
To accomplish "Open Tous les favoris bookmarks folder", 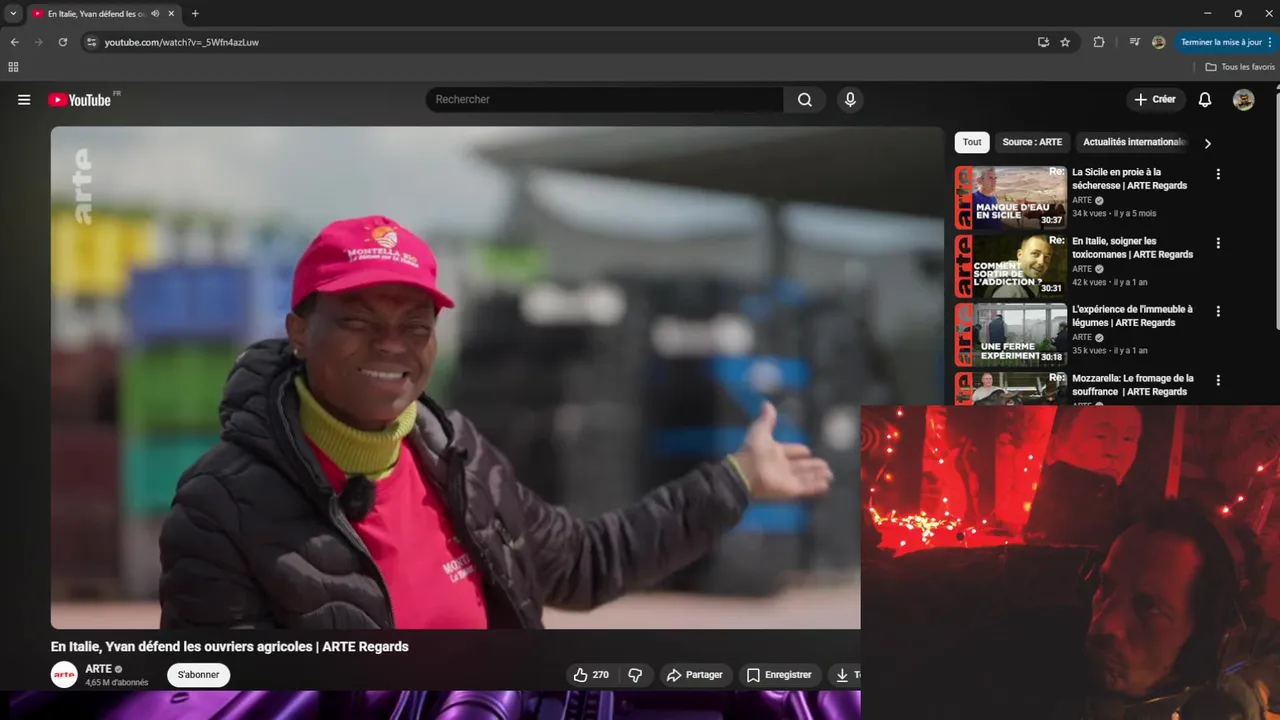I will click(1240, 67).
